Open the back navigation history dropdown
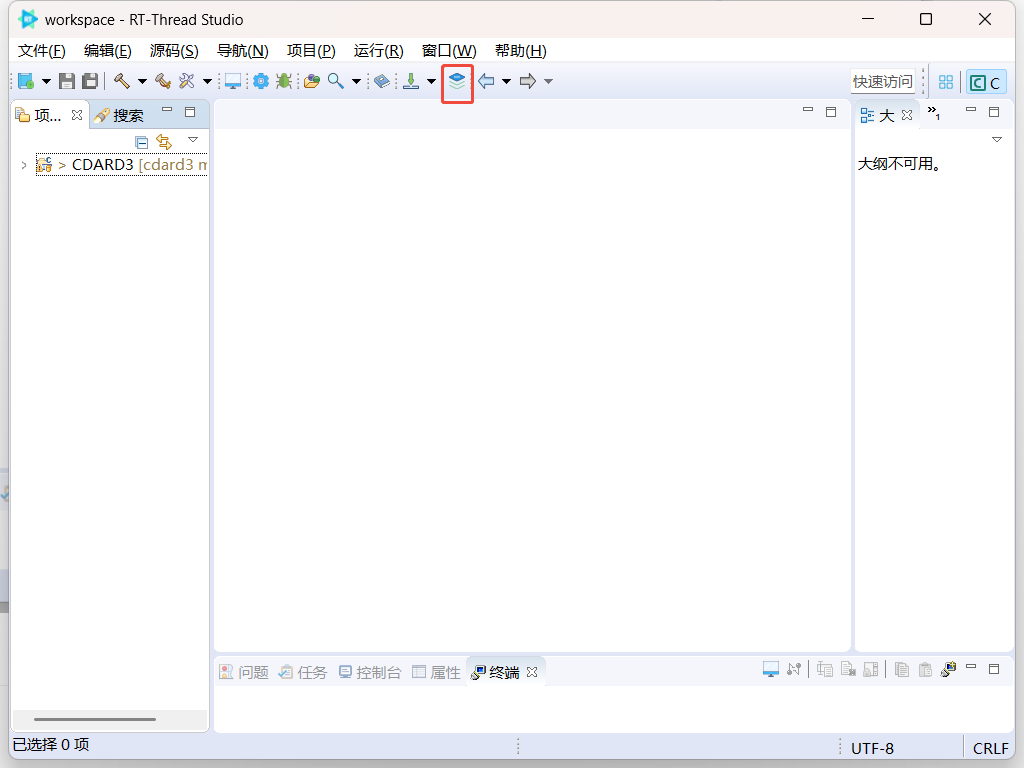The height and width of the screenshot is (768, 1024). point(506,82)
